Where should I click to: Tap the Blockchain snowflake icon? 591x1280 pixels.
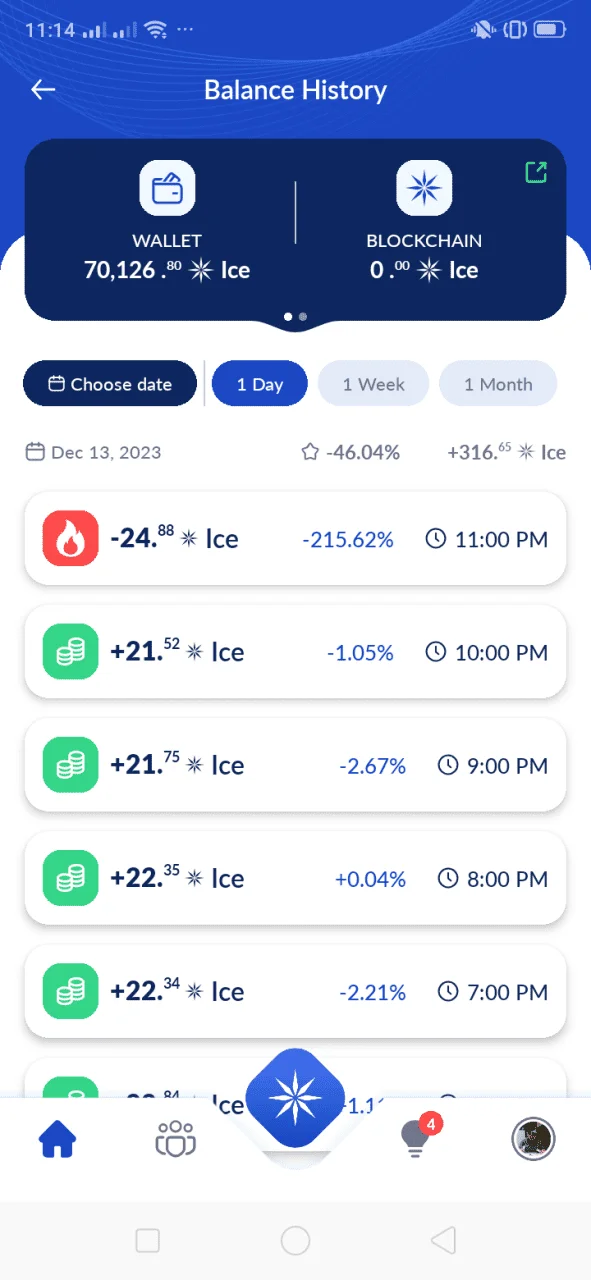425,188
